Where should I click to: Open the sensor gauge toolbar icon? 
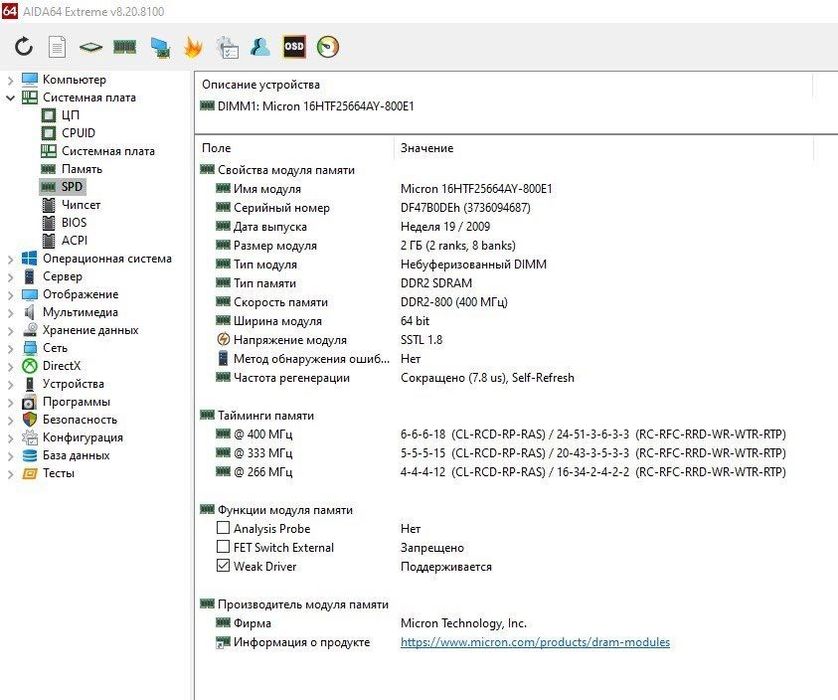tap(328, 47)
